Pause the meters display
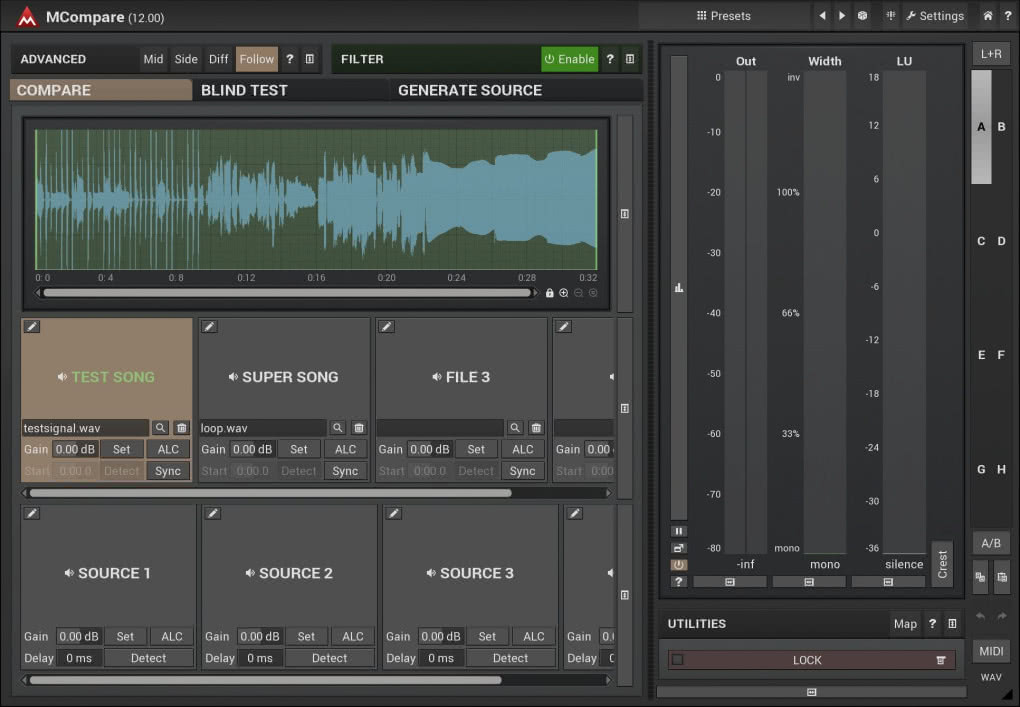The height and width of the screenshot is (707, 1020). [678, 531]
